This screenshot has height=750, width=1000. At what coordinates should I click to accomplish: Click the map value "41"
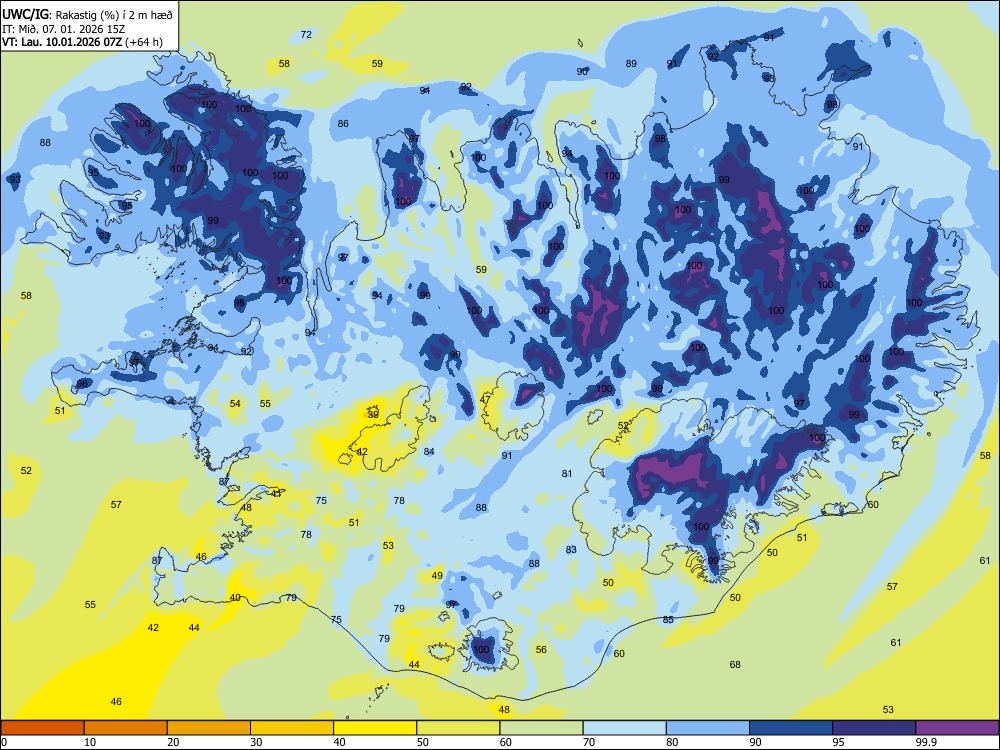[x=276, y=494]
